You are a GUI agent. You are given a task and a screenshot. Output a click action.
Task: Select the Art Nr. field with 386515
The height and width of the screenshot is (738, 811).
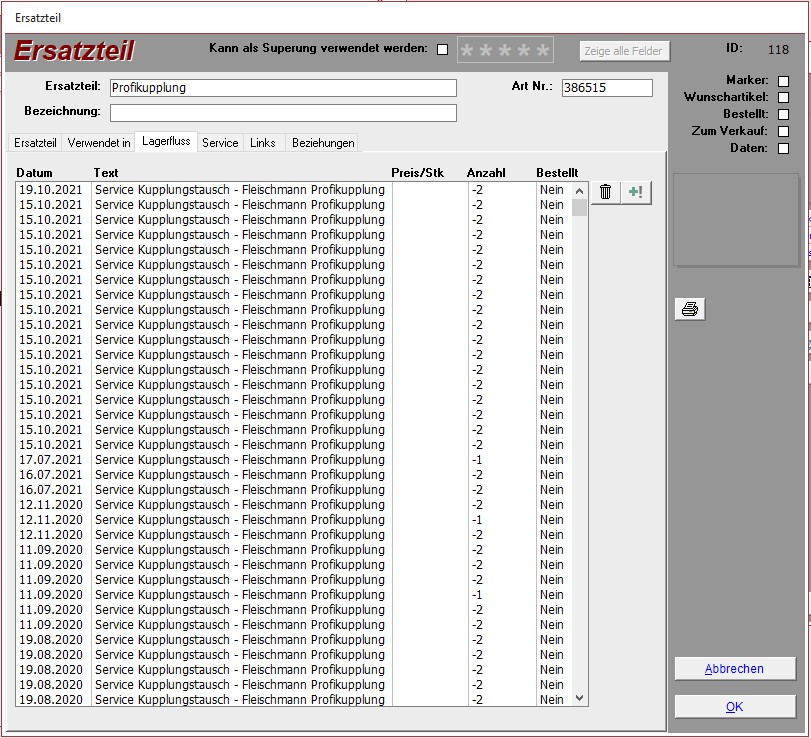pyautogui.click(x=607, y=87)
